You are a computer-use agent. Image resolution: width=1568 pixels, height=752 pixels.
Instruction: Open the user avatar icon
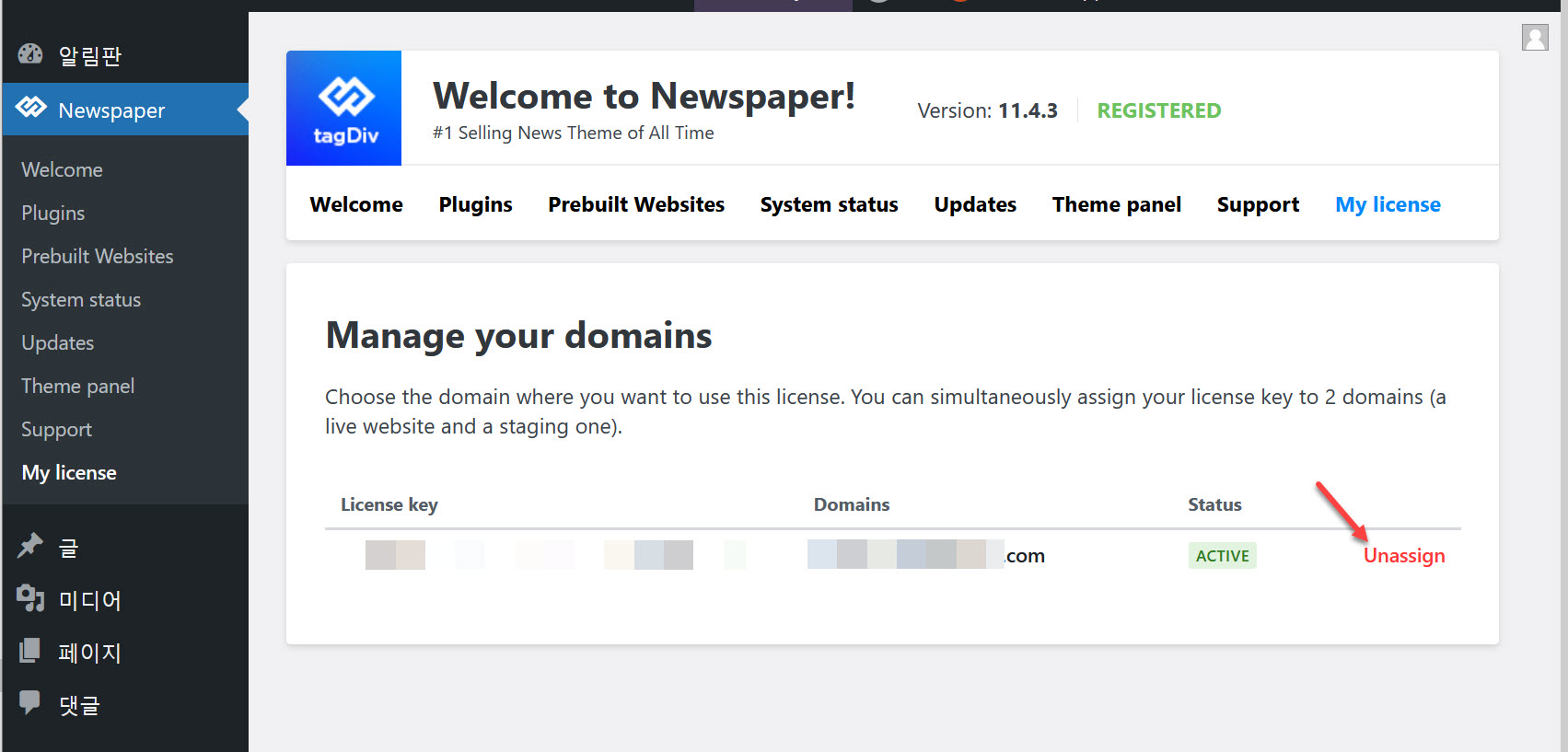click(1535, 38)
